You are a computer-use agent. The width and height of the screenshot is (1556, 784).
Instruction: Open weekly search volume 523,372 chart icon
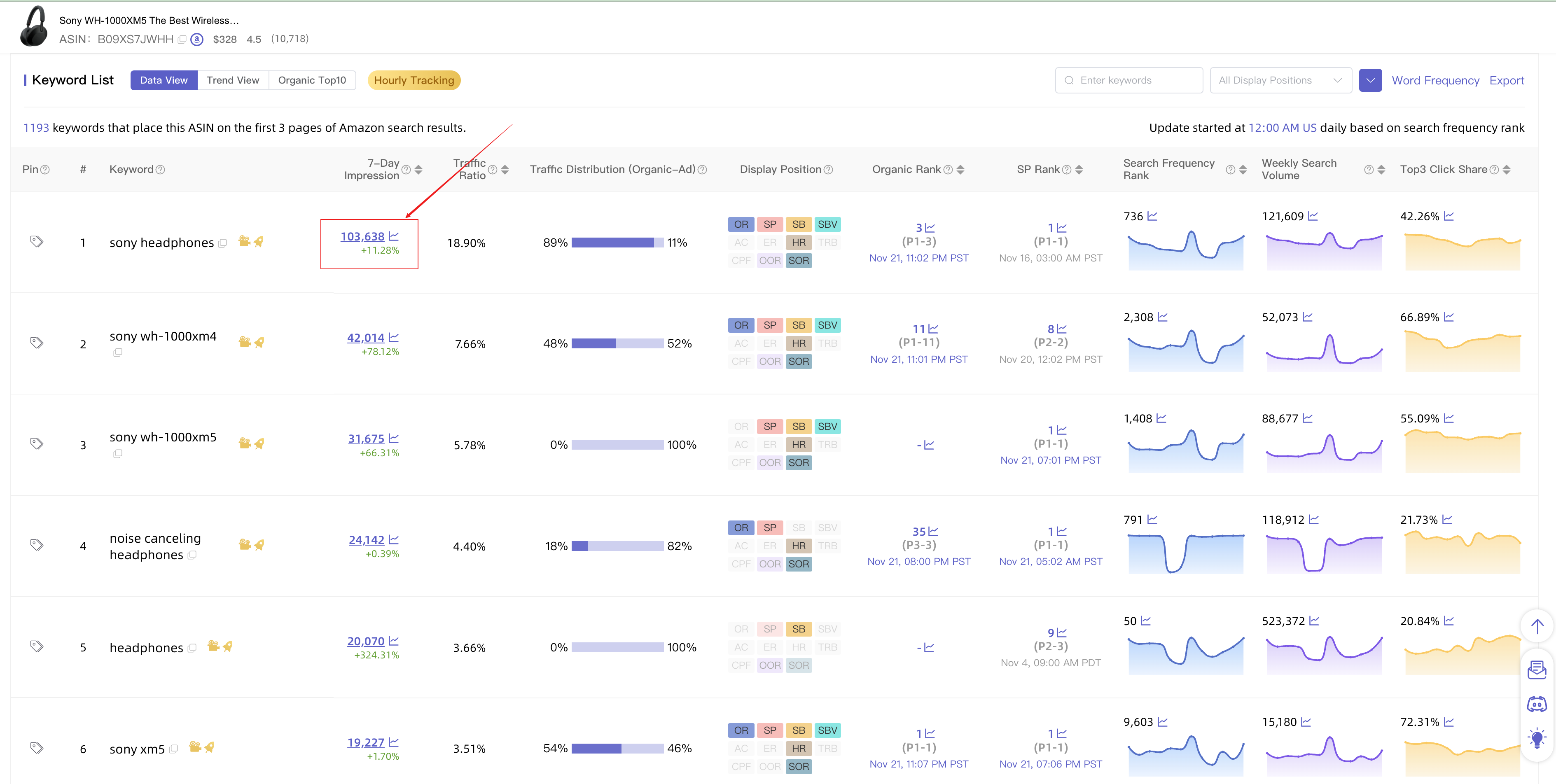point(1314,620)
